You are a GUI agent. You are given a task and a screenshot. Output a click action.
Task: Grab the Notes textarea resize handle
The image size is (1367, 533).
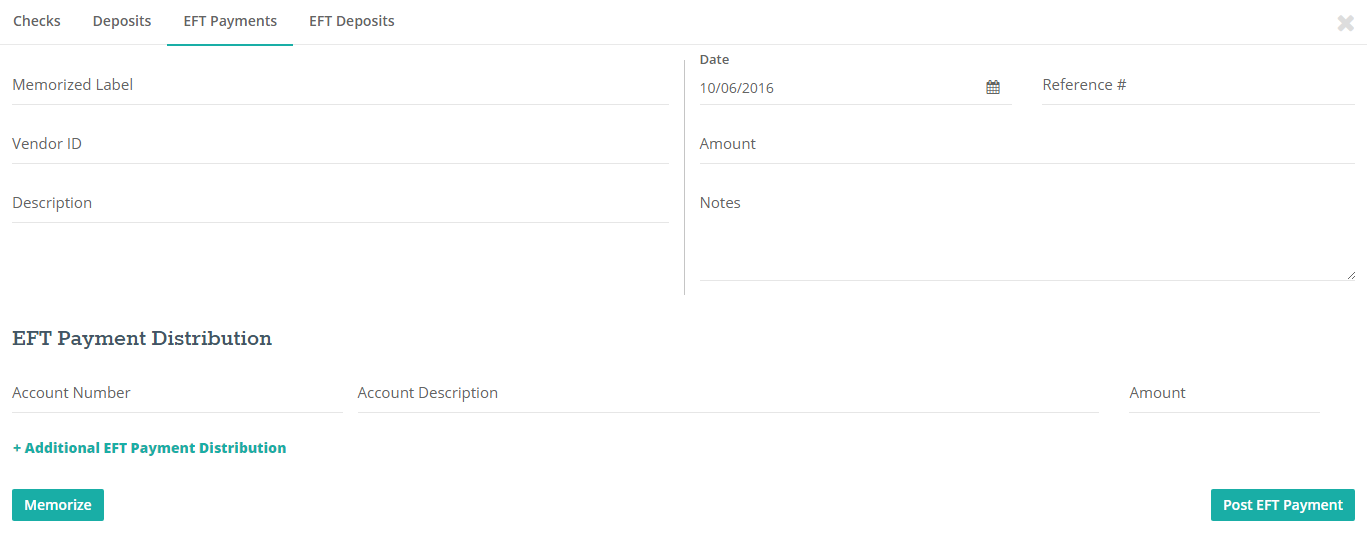coord(1351,275)
